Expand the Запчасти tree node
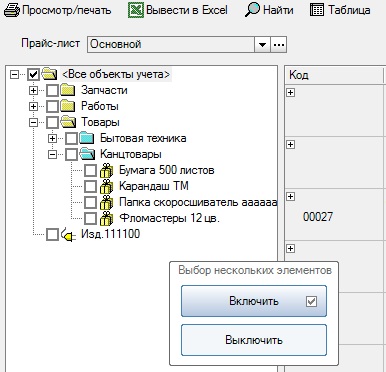 pos(33,90)
